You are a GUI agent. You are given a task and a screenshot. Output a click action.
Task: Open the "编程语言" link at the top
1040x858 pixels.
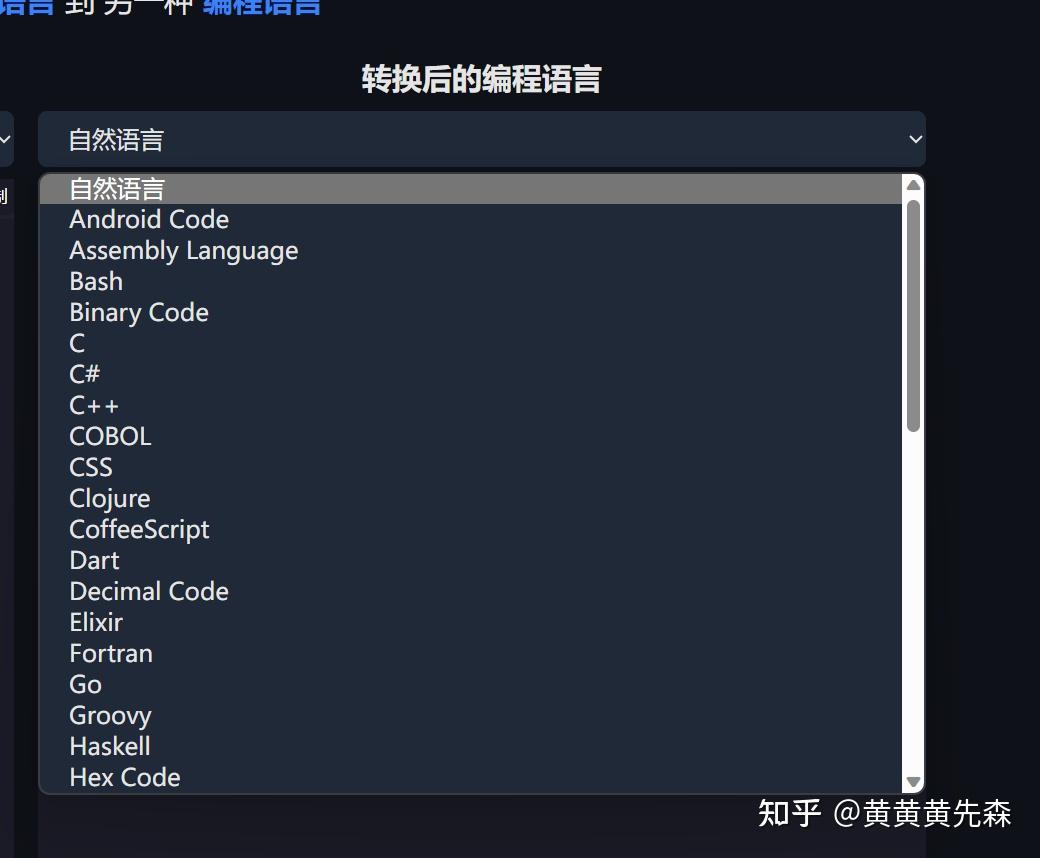coord(262,8)
